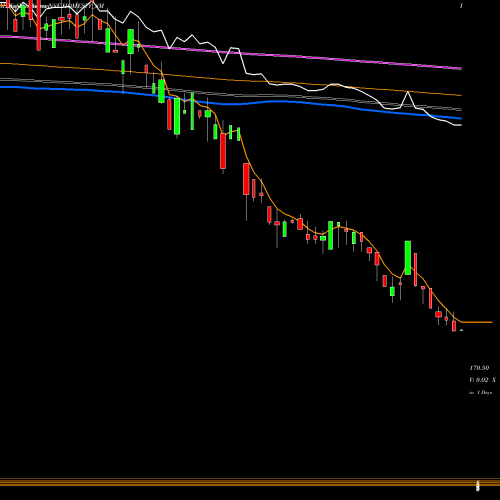Select the tall green candle near the right end

pyautogui.click(x=408, y=258)
